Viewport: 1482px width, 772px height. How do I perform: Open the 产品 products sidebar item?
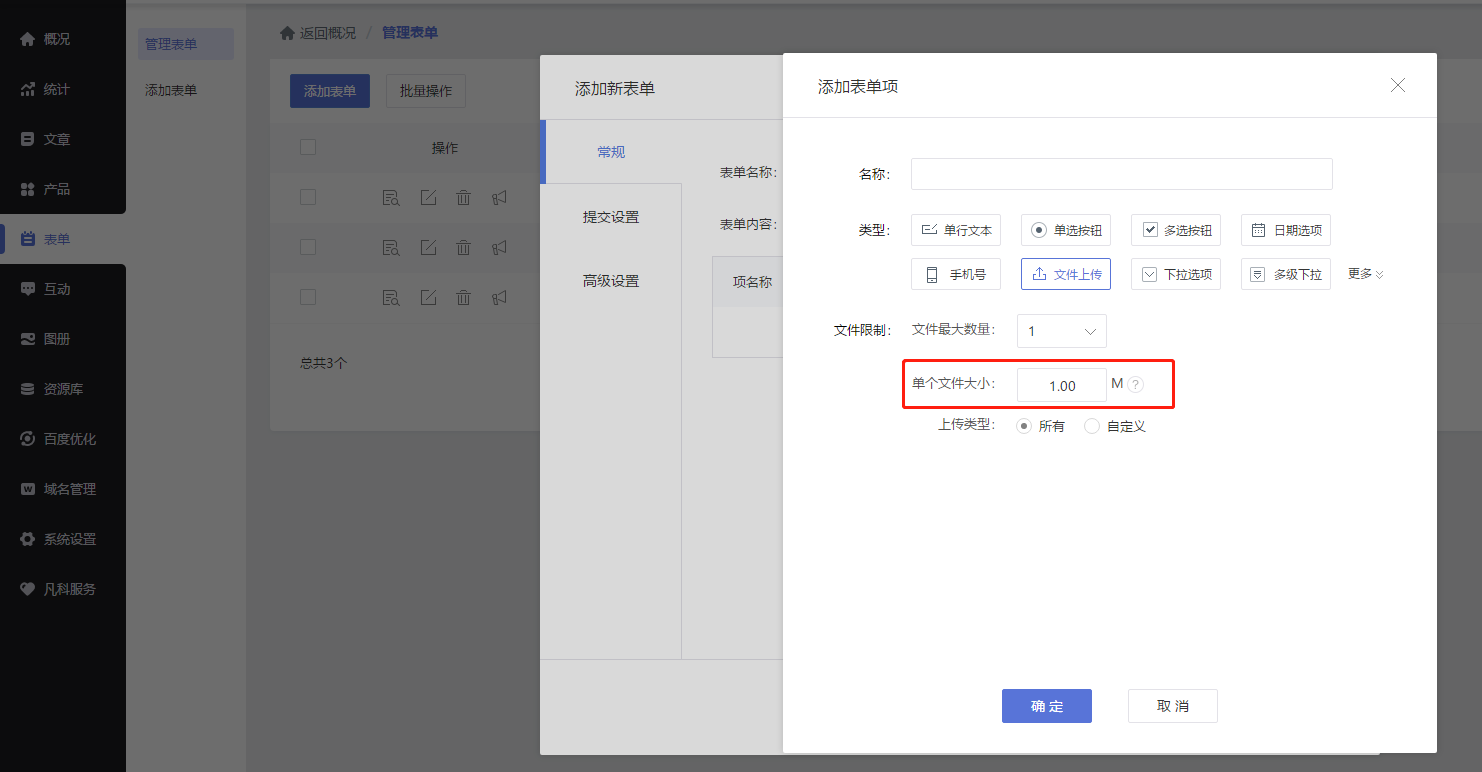coord(62,189)
